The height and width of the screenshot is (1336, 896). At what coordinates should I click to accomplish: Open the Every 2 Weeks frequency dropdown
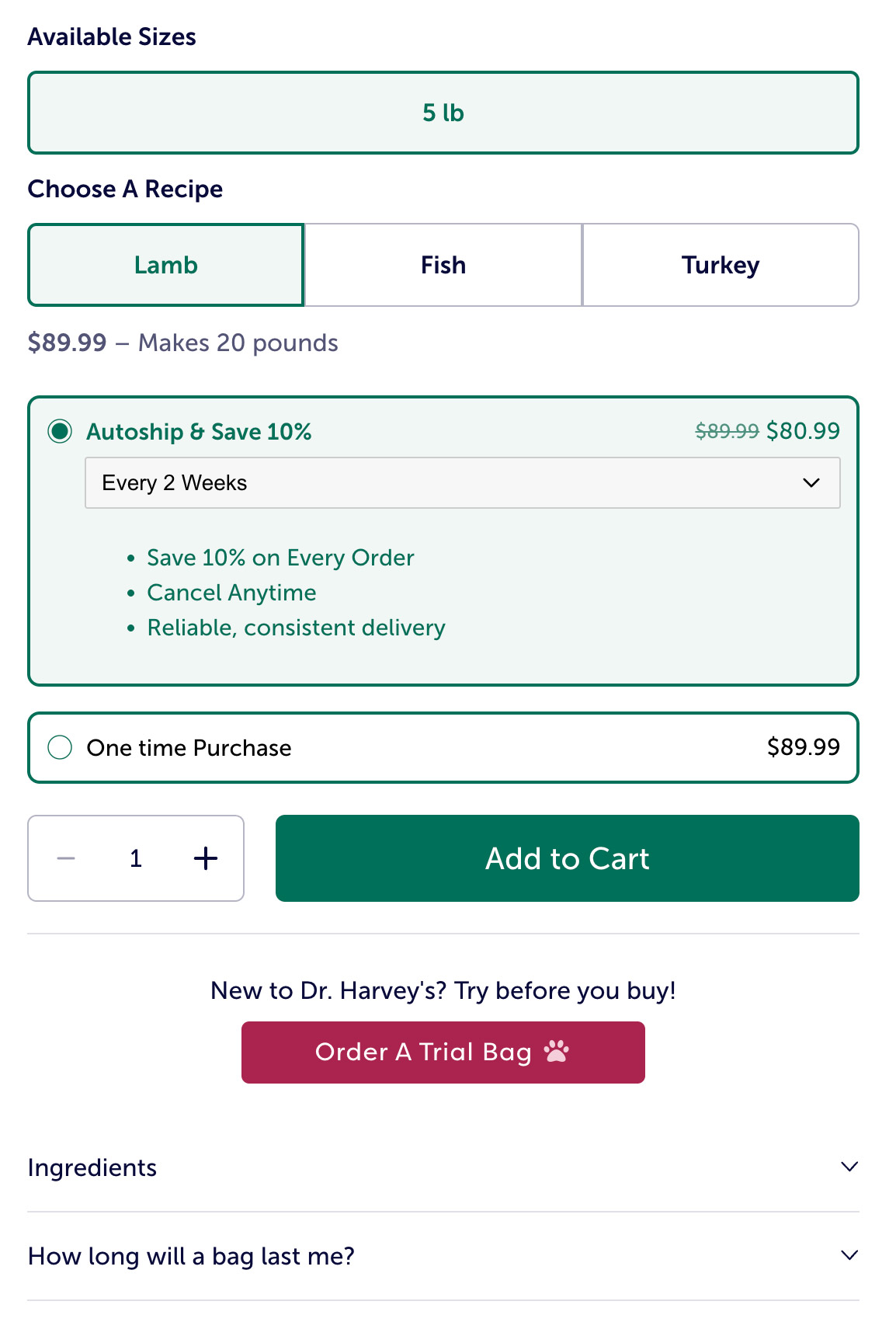[462, 483]
